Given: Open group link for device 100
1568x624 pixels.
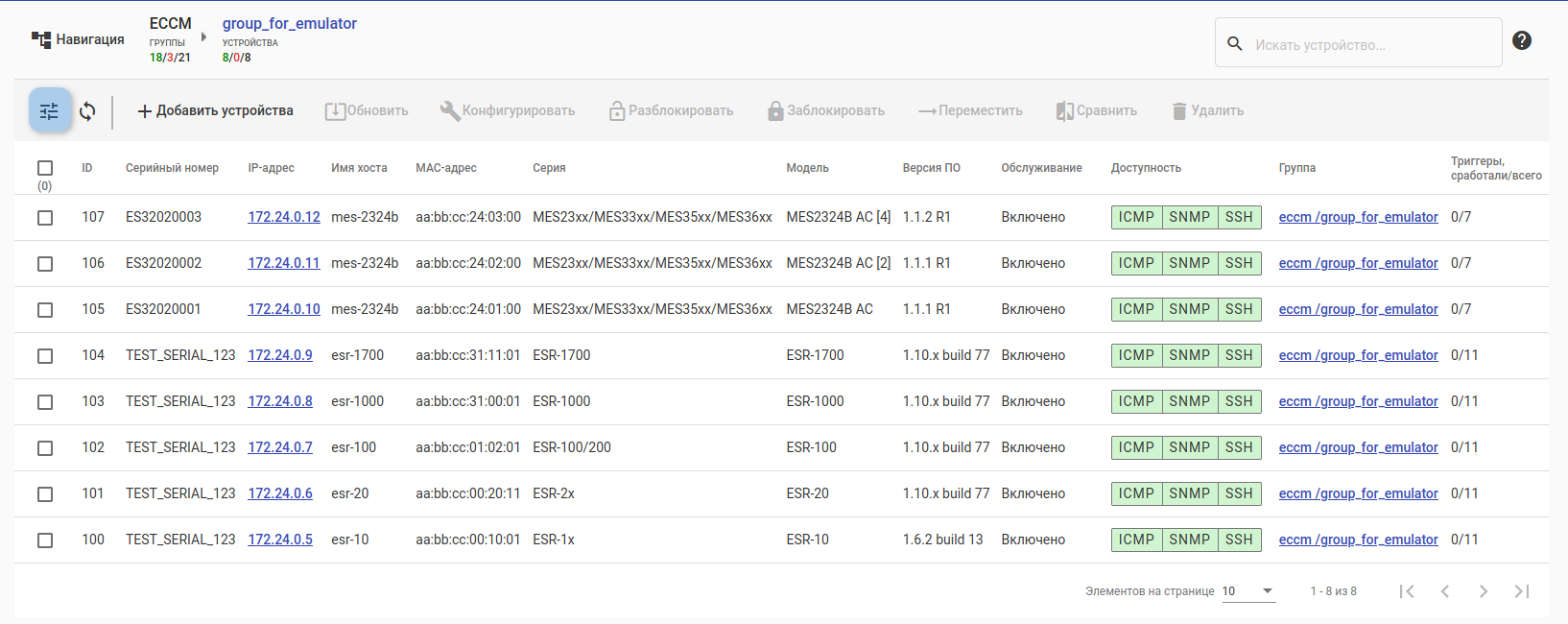Looking at the screenshot, I should (1358, 540).
